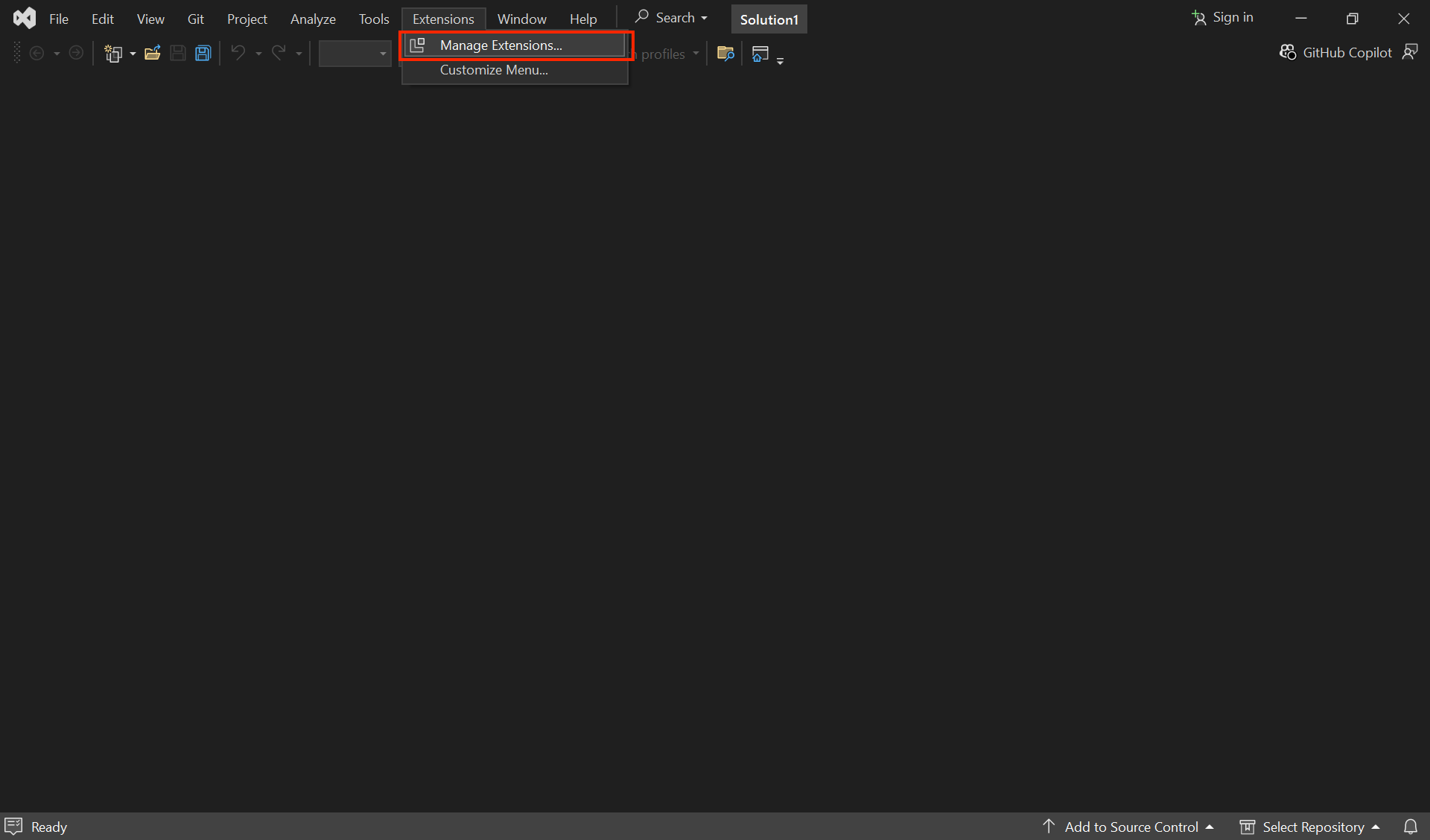
Task: Click the Find in Files folder icon
Action: pos(725,54)
